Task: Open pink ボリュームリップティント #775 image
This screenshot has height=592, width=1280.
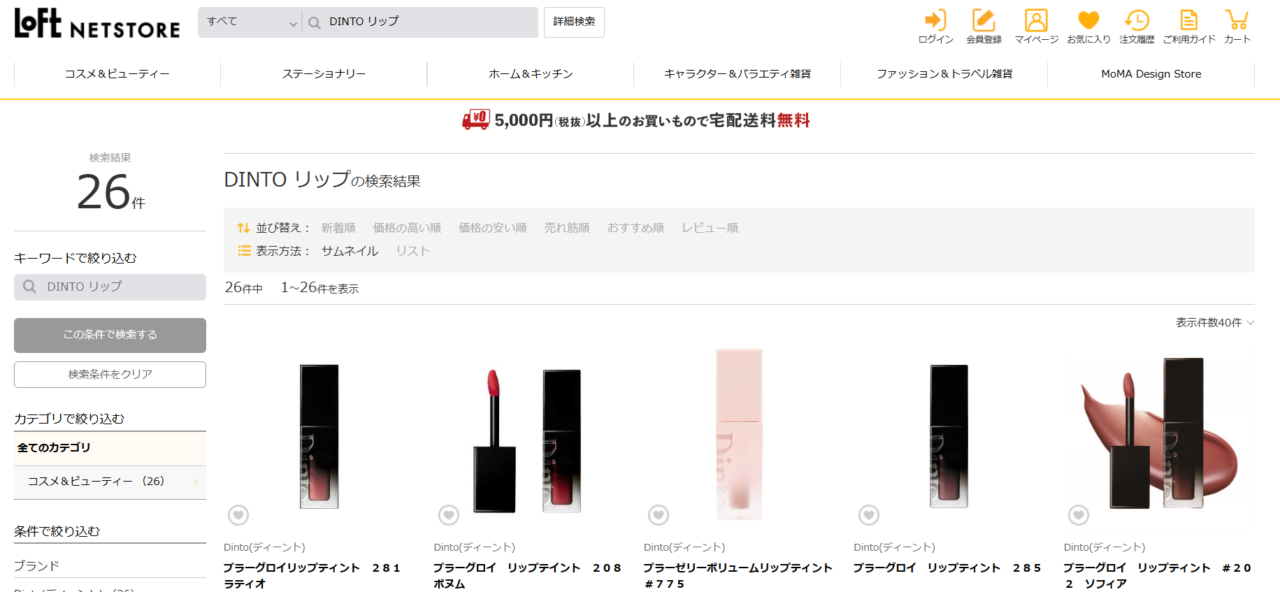Action: [739, 436]
